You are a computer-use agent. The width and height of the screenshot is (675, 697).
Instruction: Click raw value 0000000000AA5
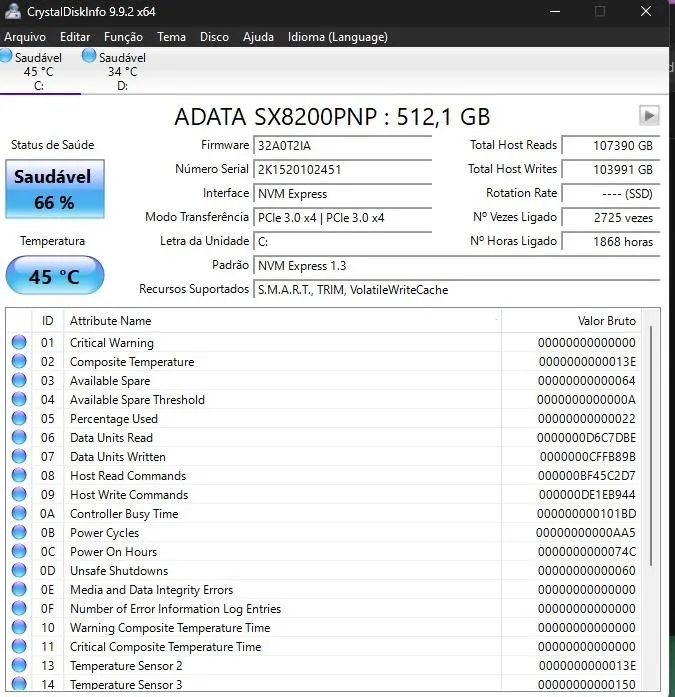coord(586,533)
